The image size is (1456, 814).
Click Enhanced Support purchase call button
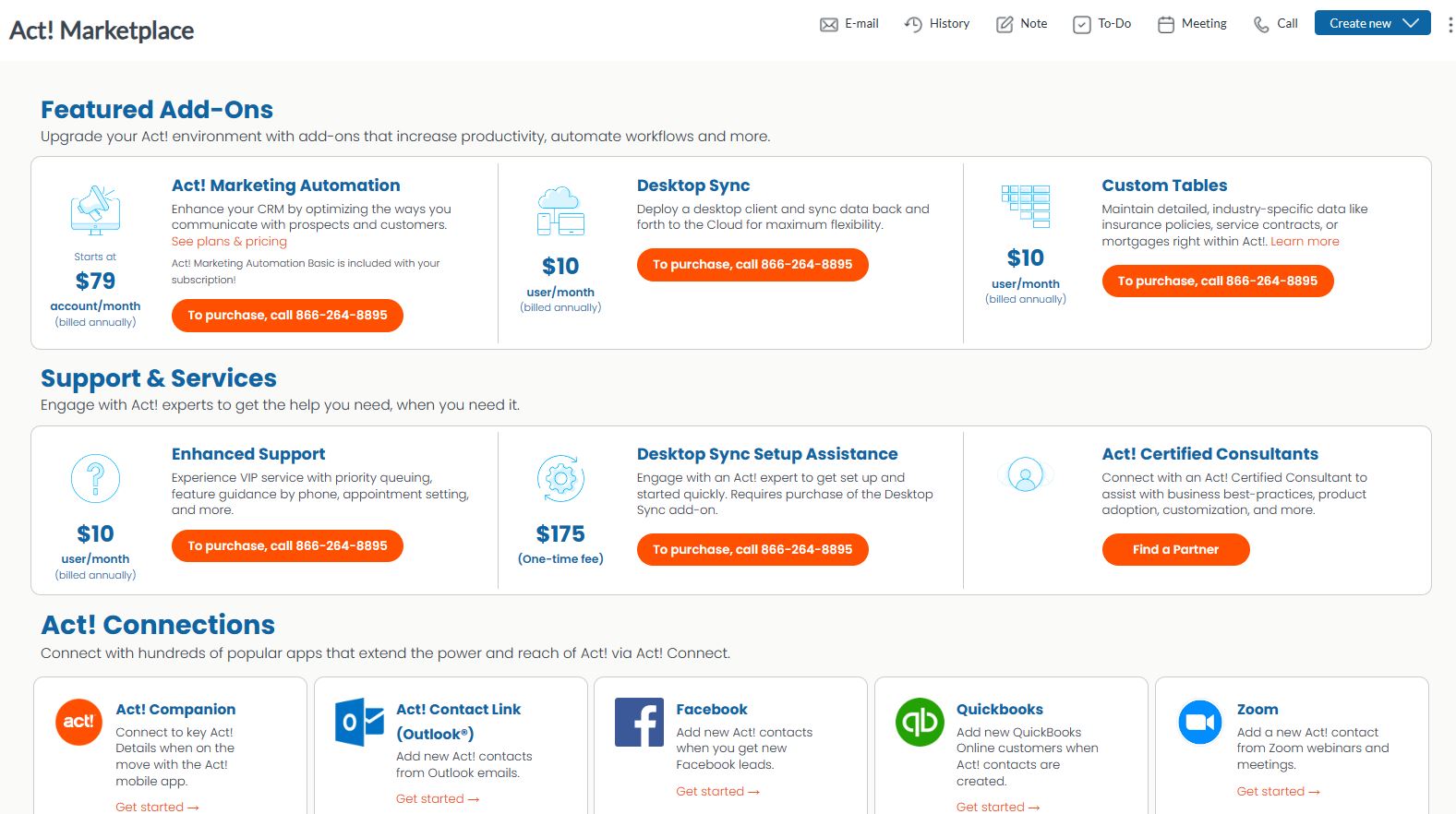(x=287, y=546)
